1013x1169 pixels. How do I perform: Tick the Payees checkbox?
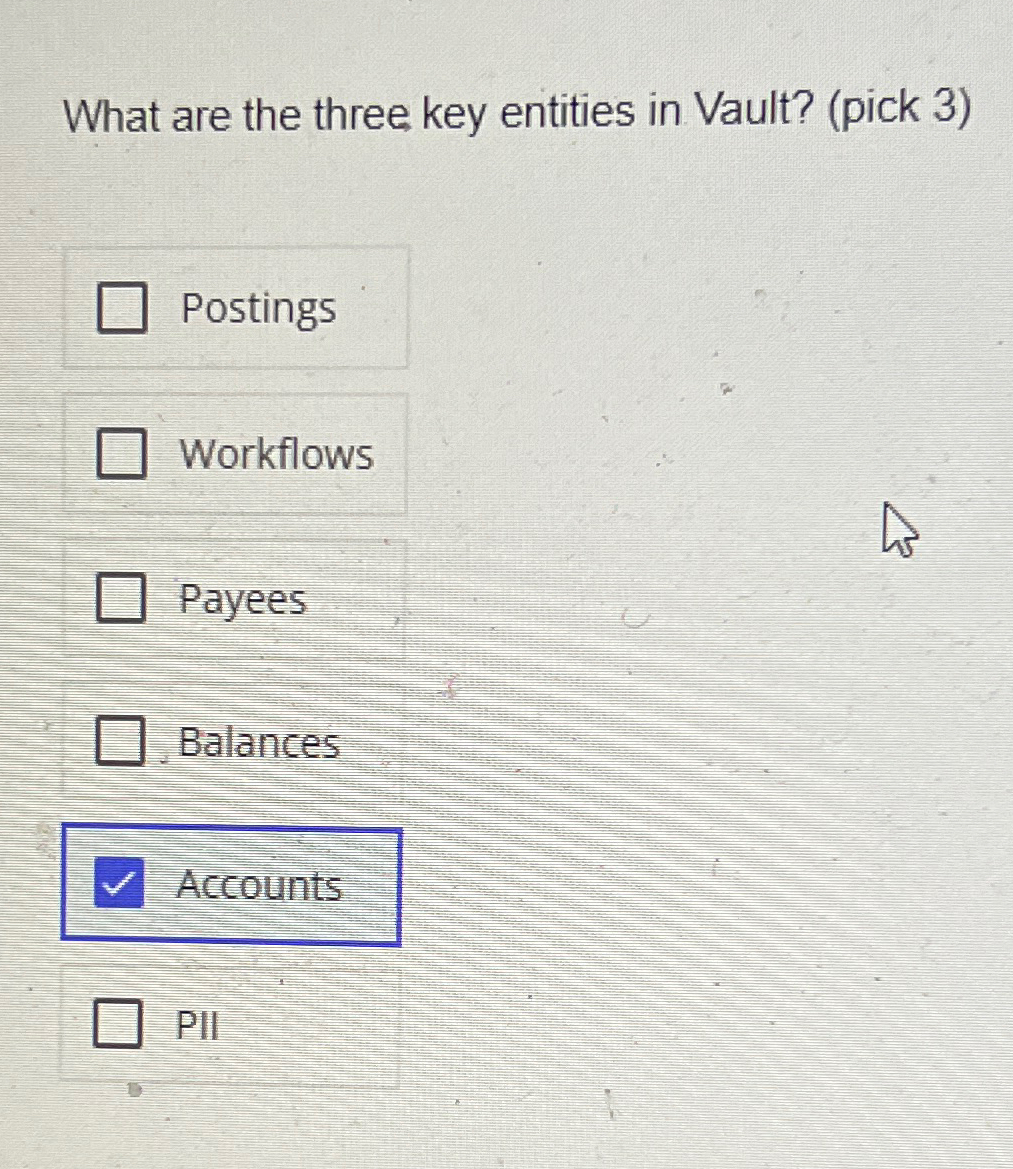tap(121, 600)
